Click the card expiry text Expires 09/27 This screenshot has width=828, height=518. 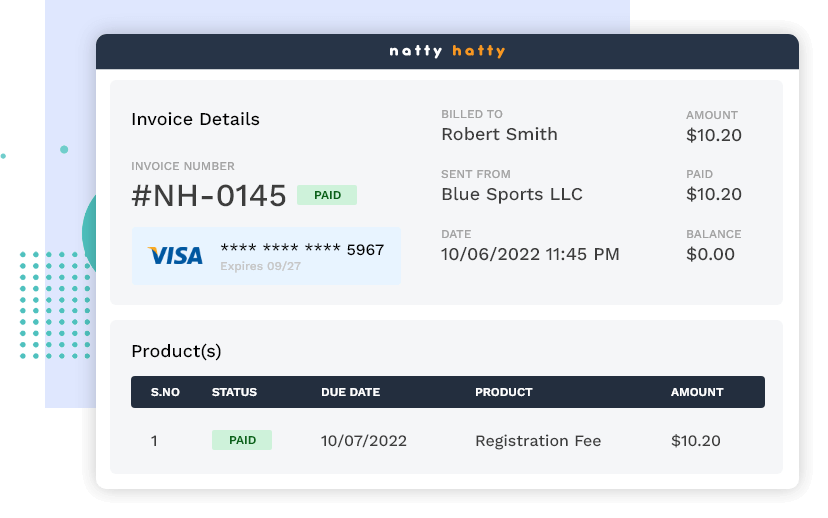(x=260, y=267)
